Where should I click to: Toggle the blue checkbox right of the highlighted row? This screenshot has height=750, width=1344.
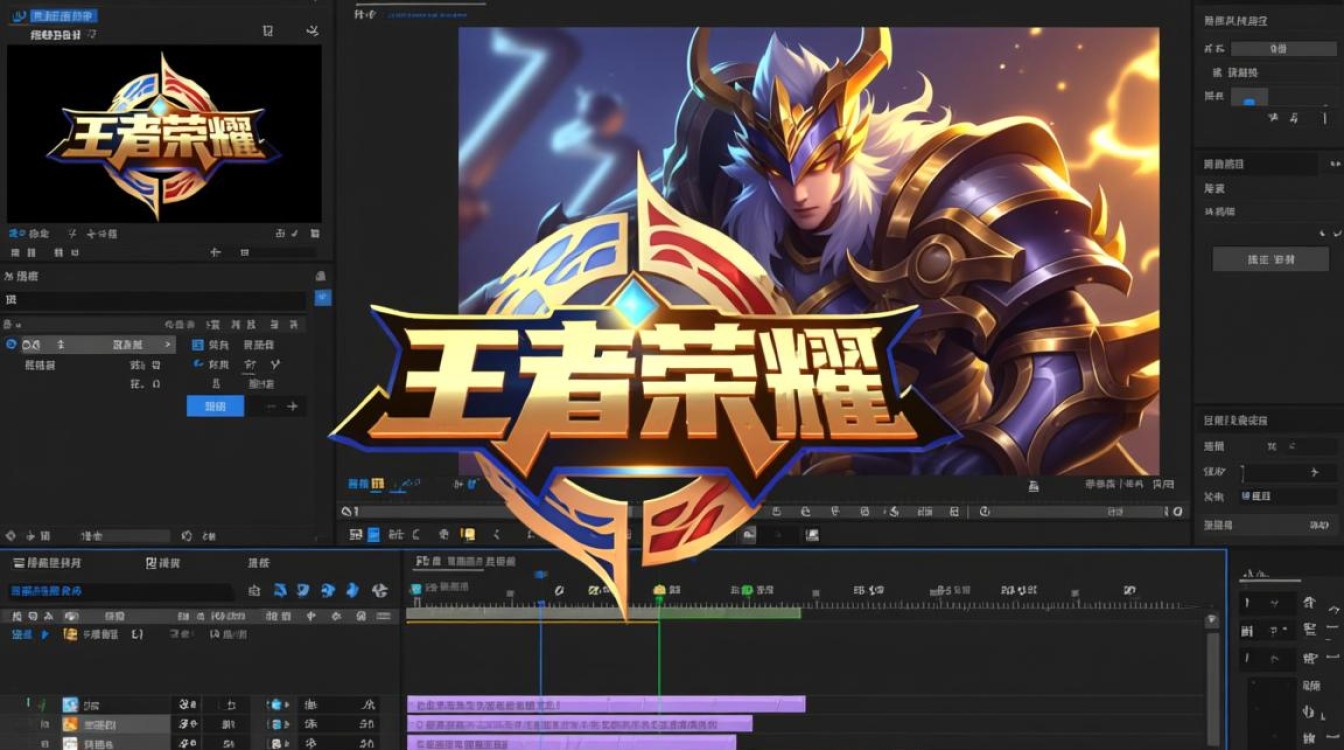click(197, 345)
